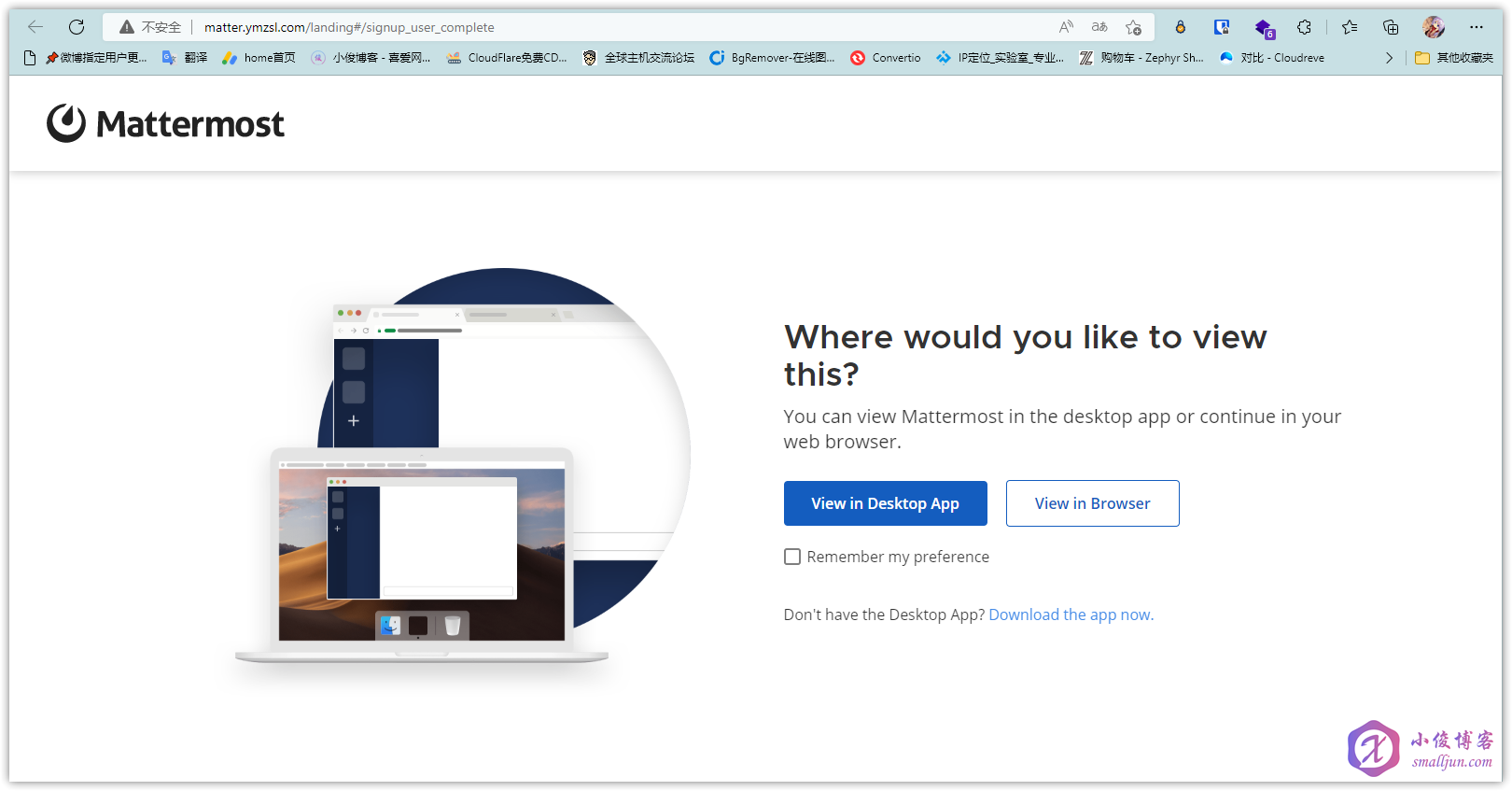Viewport: 1512px width, 791px height.
Task: Activate the Read aloud icon
Action: [1066, 27]
